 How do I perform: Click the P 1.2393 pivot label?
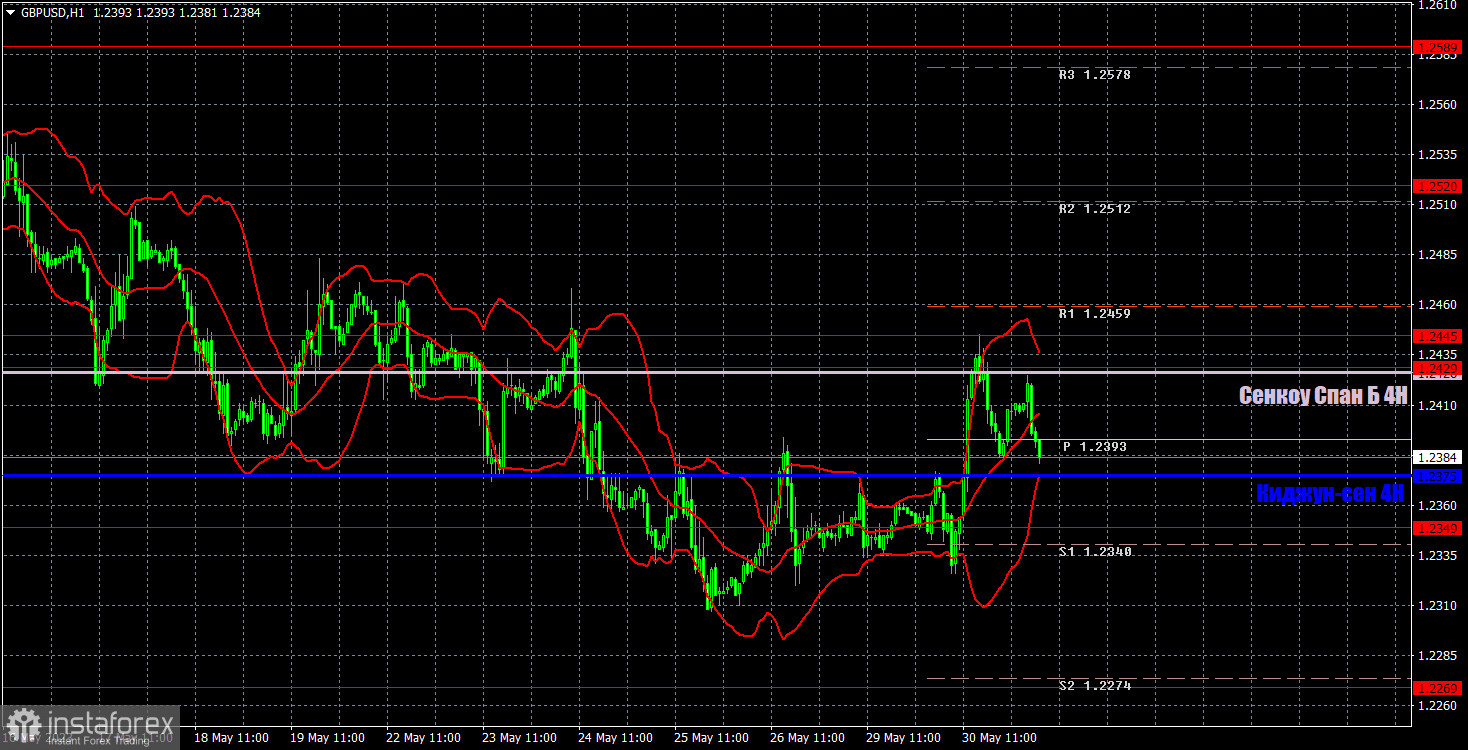point(1094,447)
